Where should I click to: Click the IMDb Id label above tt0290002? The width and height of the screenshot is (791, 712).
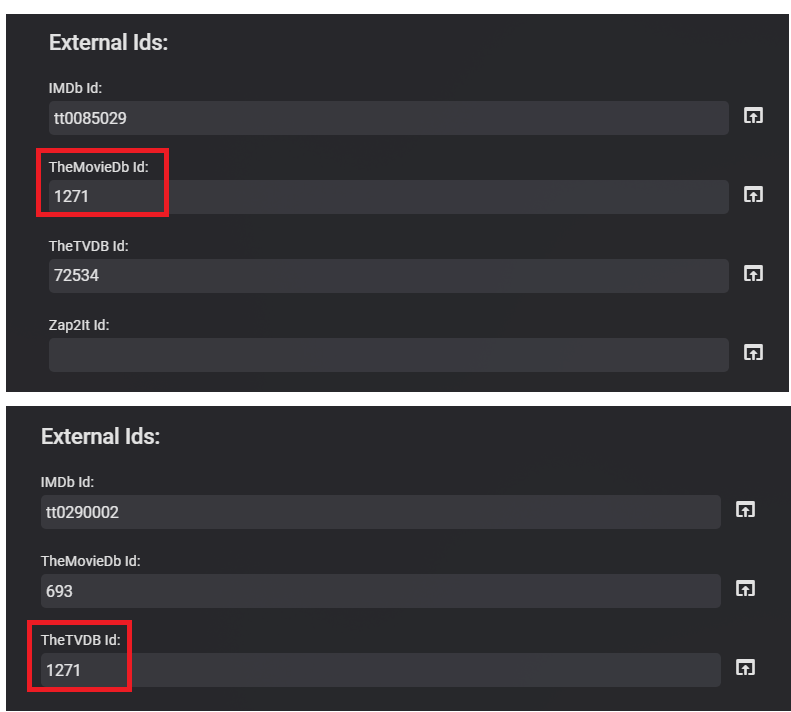coord(67,482)
